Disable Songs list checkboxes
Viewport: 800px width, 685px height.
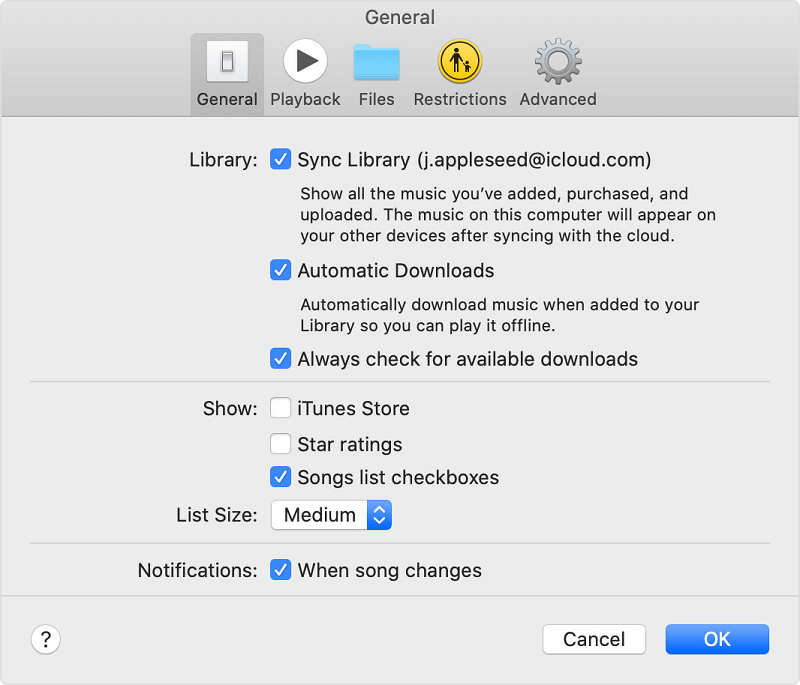point(280,477)
